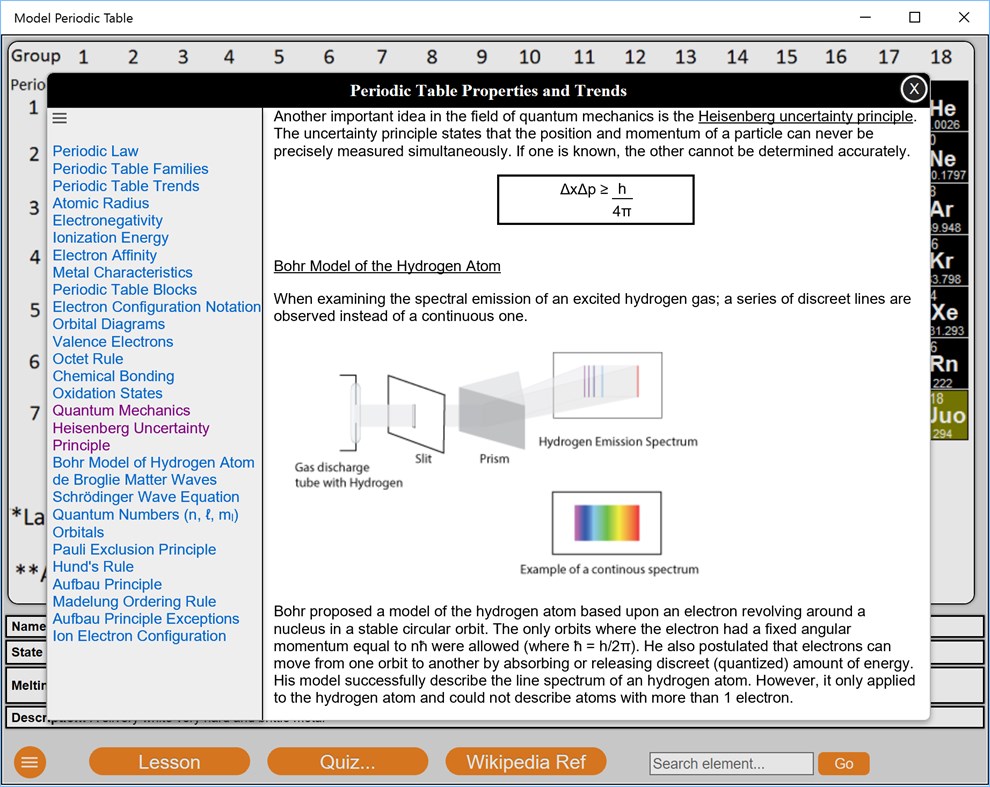The width and height of the screenshot is (990, 787).
Task: Open the Periodic Law topic
Action: pos(95,151)
